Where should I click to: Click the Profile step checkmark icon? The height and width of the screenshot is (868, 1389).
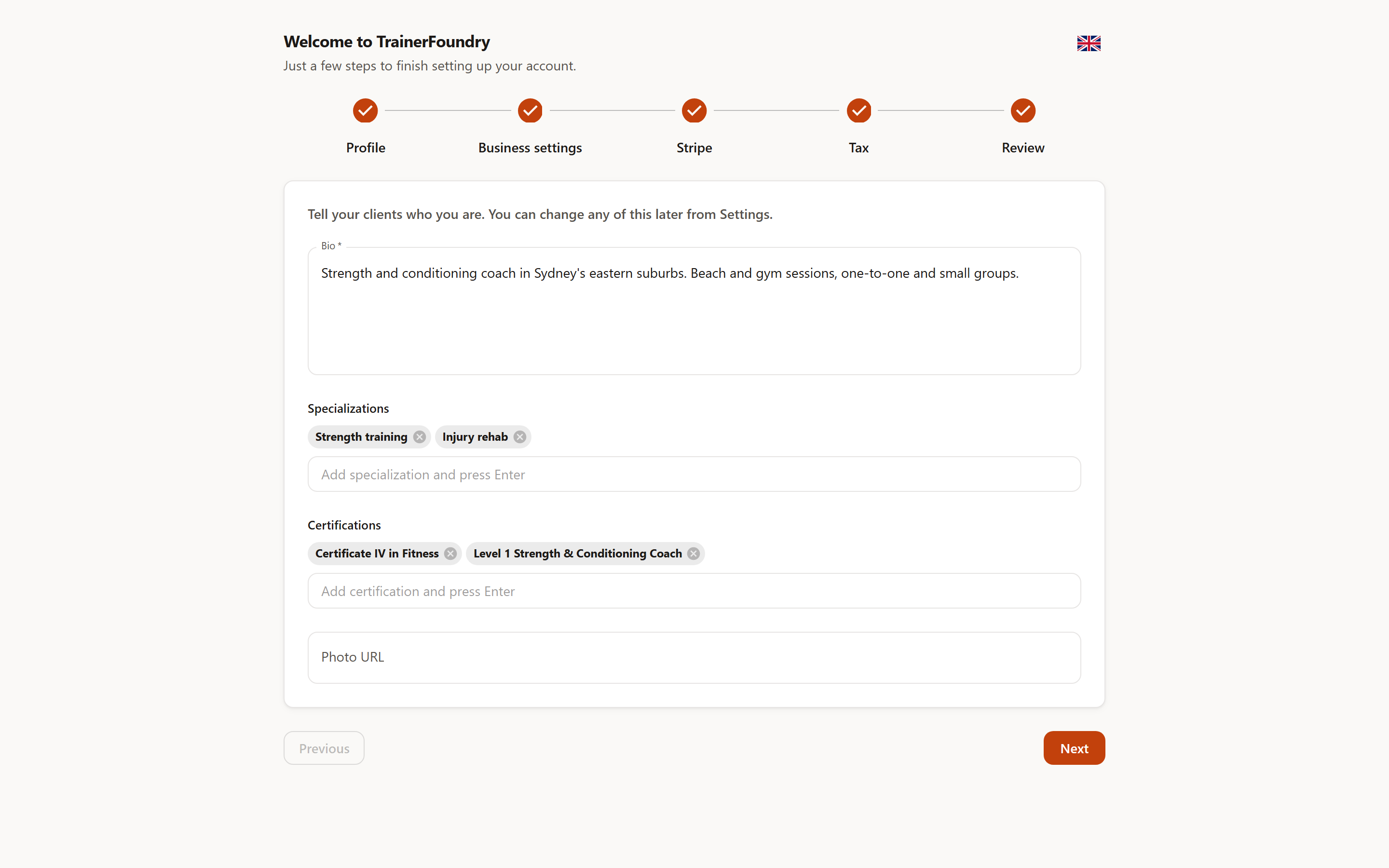click(365, 110)
